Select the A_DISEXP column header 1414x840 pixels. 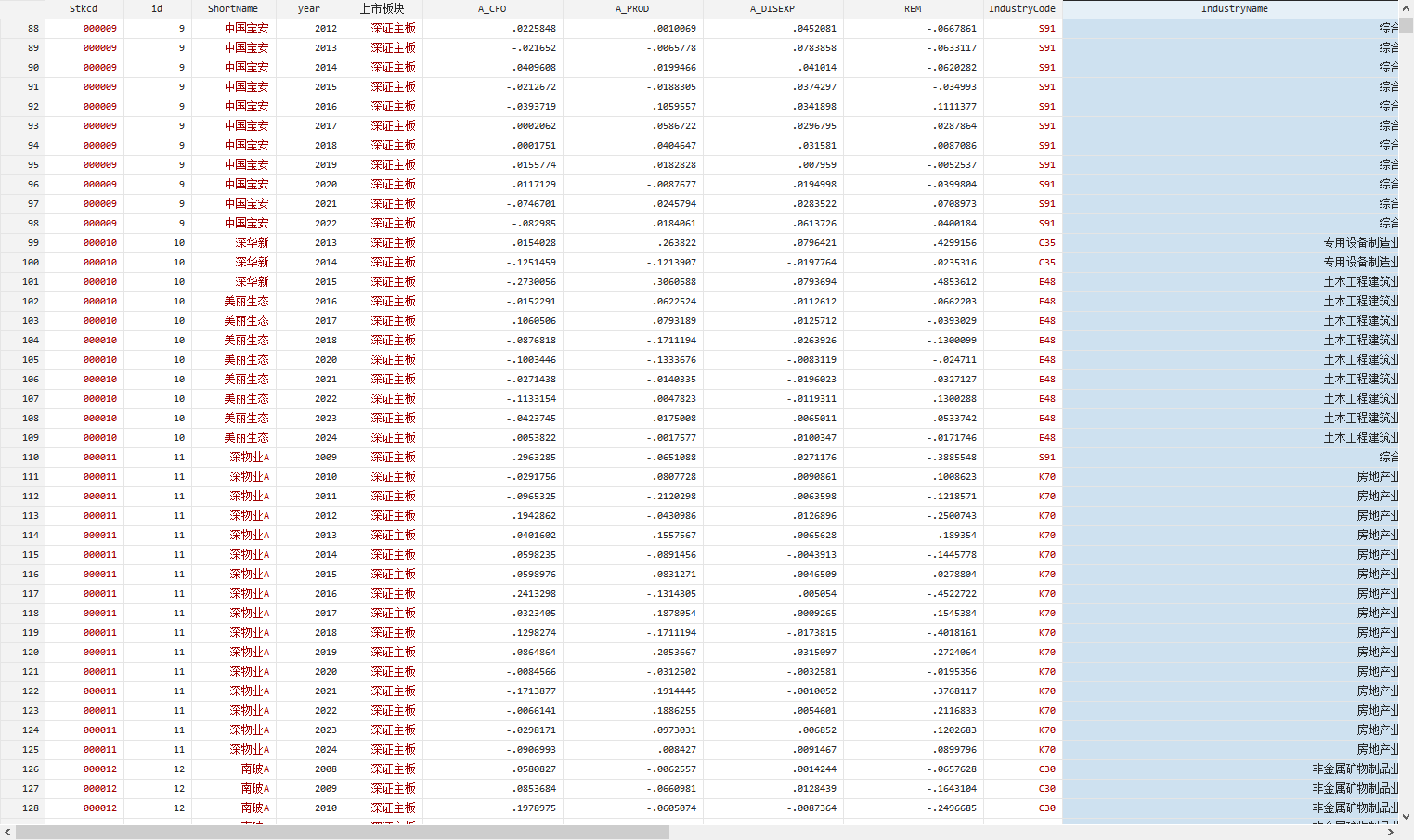click(772, 9)
